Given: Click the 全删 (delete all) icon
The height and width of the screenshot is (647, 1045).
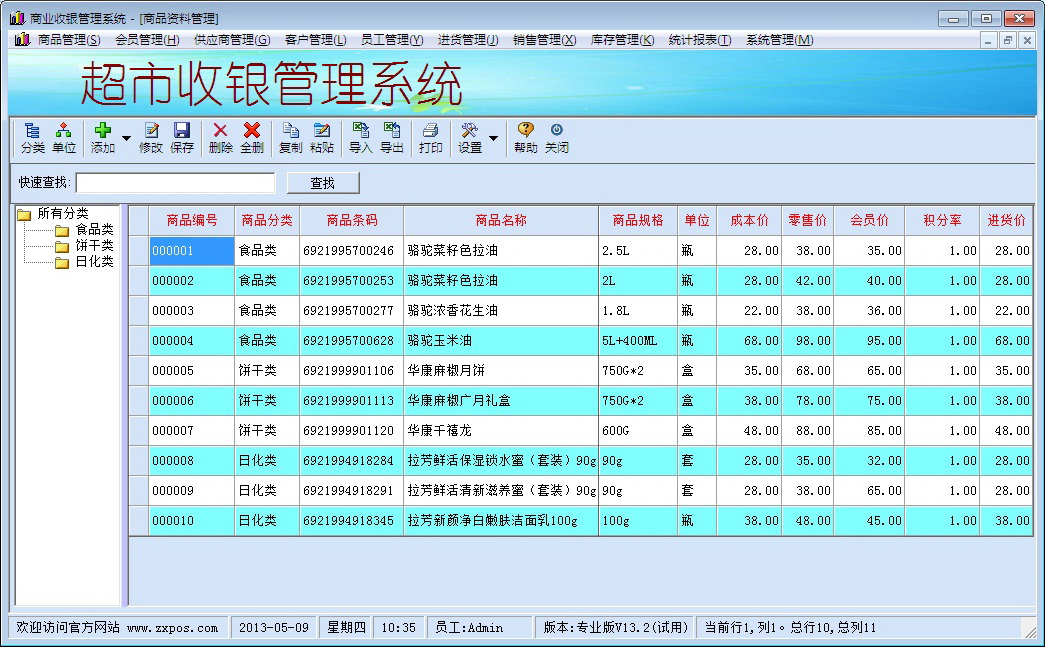Looking at the screenshot, I should pos(252,137).
